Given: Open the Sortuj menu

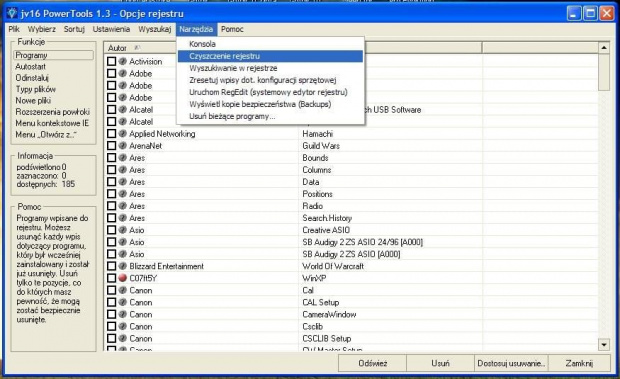Looking at the screenshot, I should point(74,29).
